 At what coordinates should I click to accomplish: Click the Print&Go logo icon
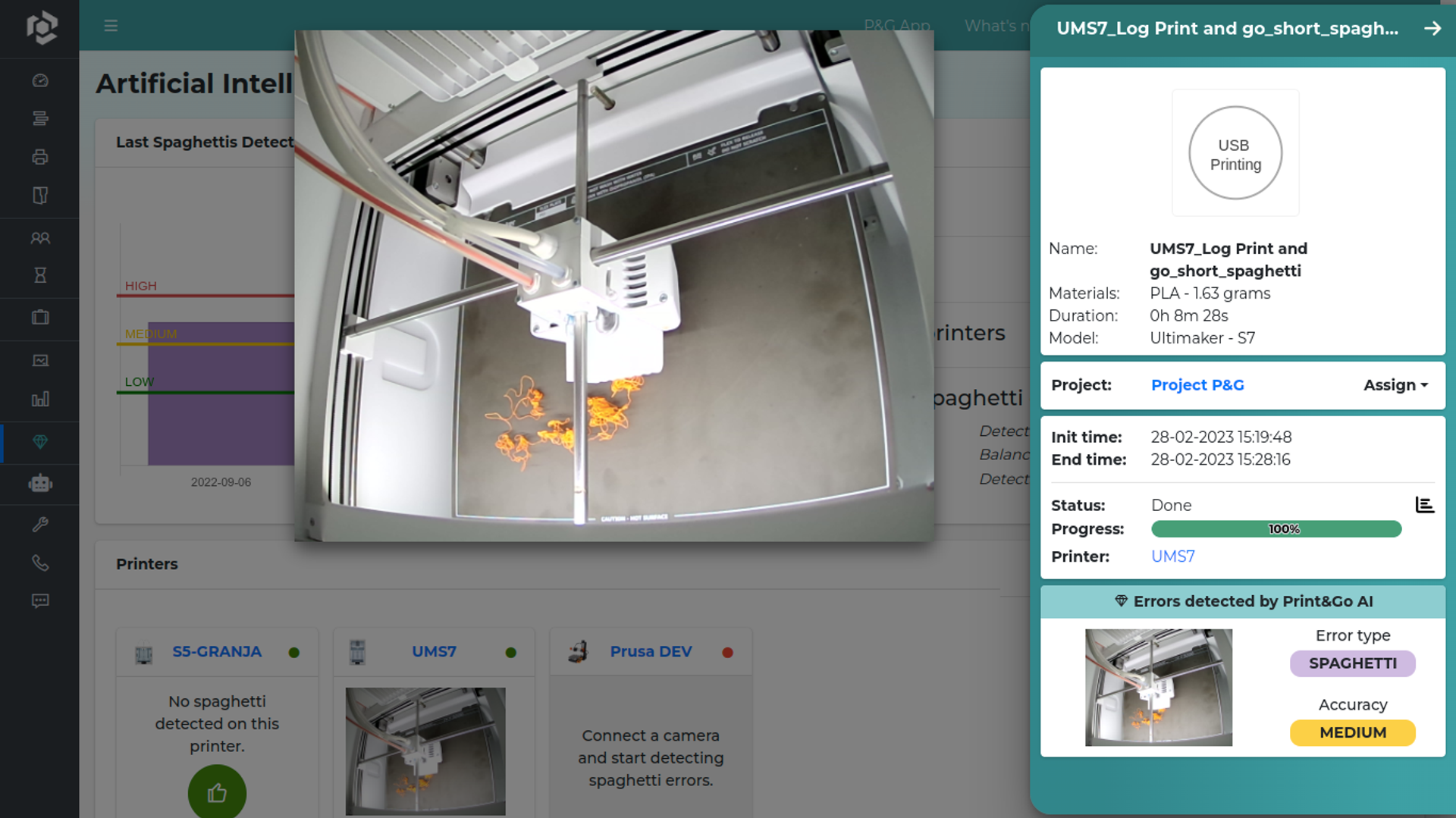tap(41, 27)
